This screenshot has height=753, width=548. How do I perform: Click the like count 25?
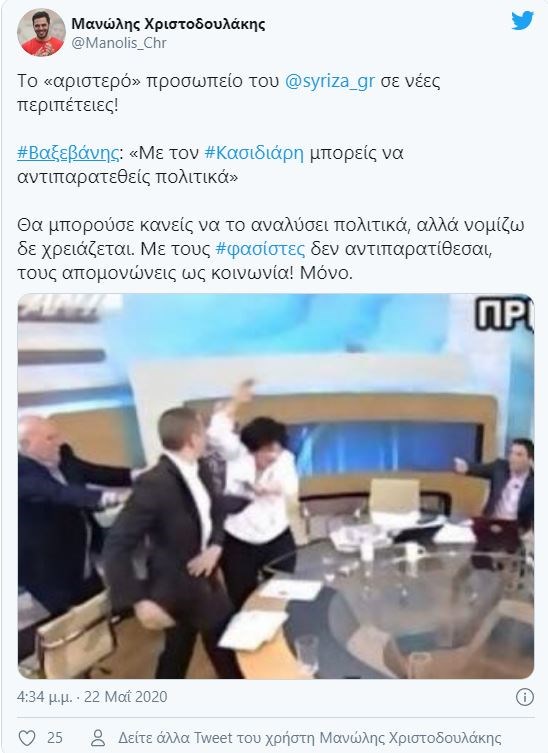tap(55, 737)
